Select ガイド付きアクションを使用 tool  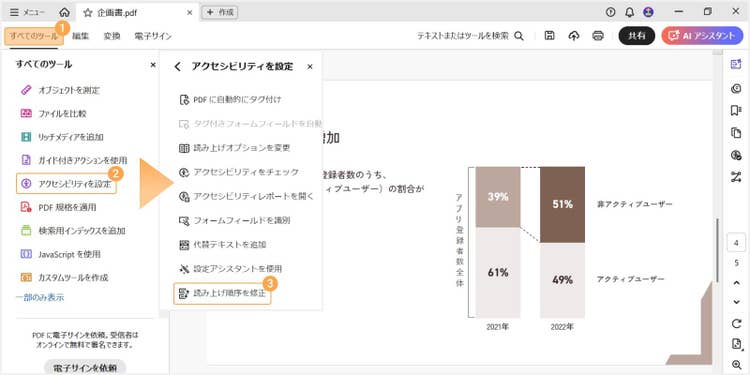[74, 160]
